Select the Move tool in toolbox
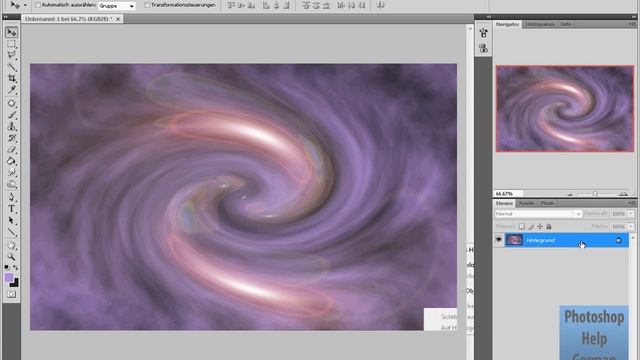The height and width of the screenshot is (360, 640). pos(11,32)
